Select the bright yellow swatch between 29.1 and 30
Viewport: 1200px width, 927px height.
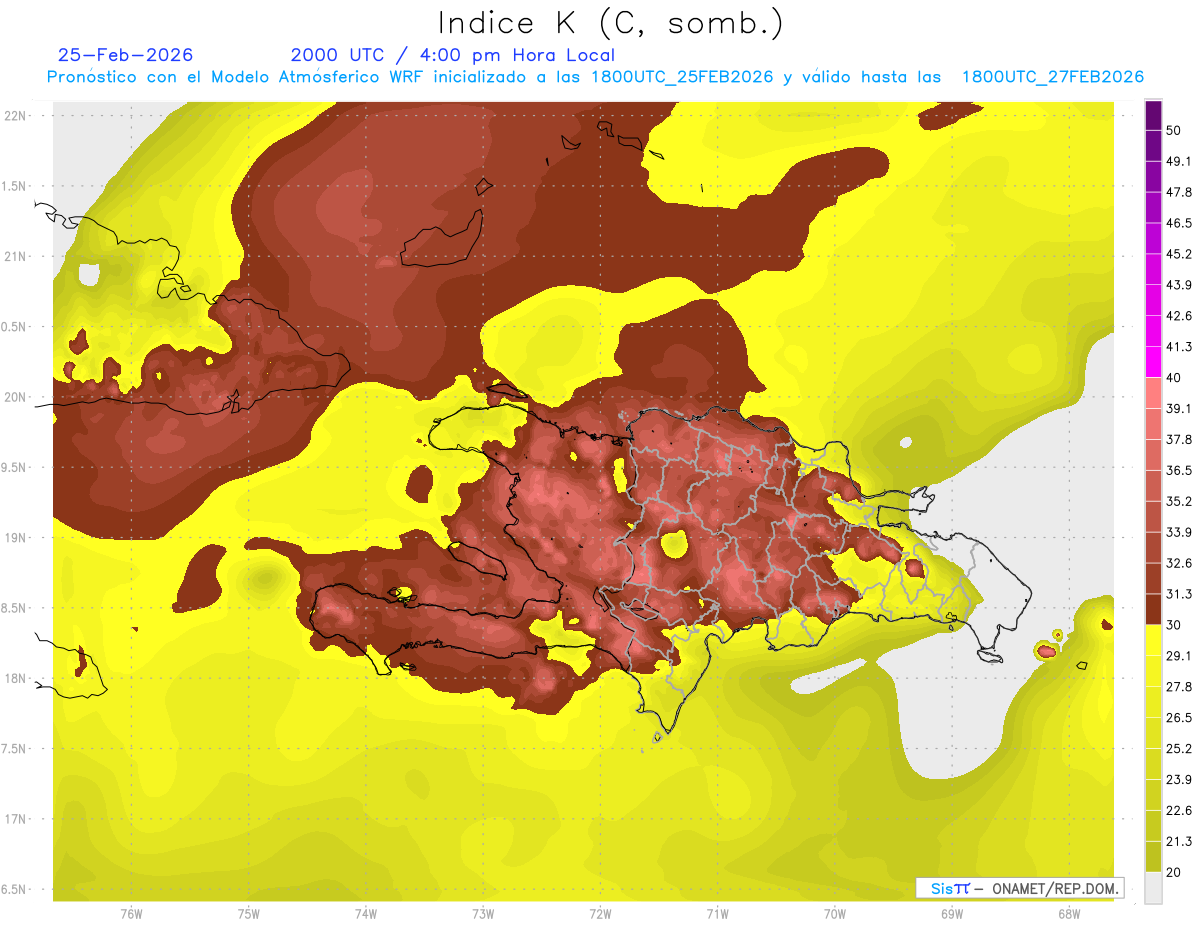1153,640
